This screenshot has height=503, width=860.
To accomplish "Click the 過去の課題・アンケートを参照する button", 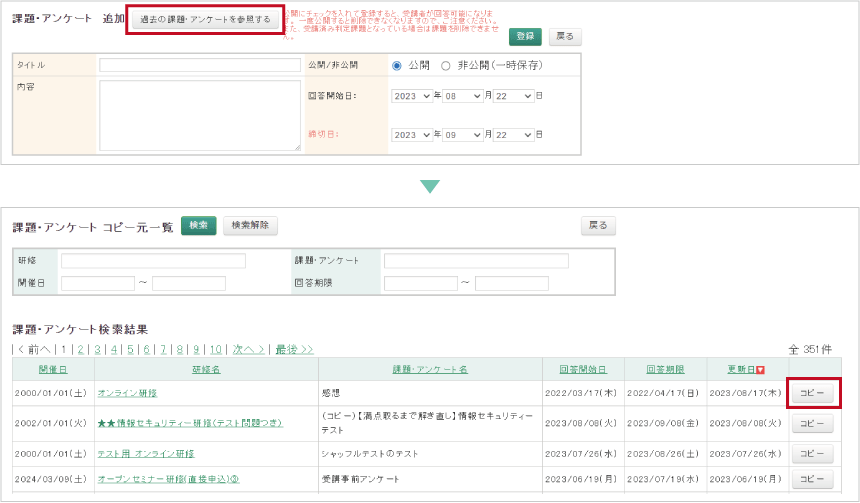I will click(x=204, y=19).
